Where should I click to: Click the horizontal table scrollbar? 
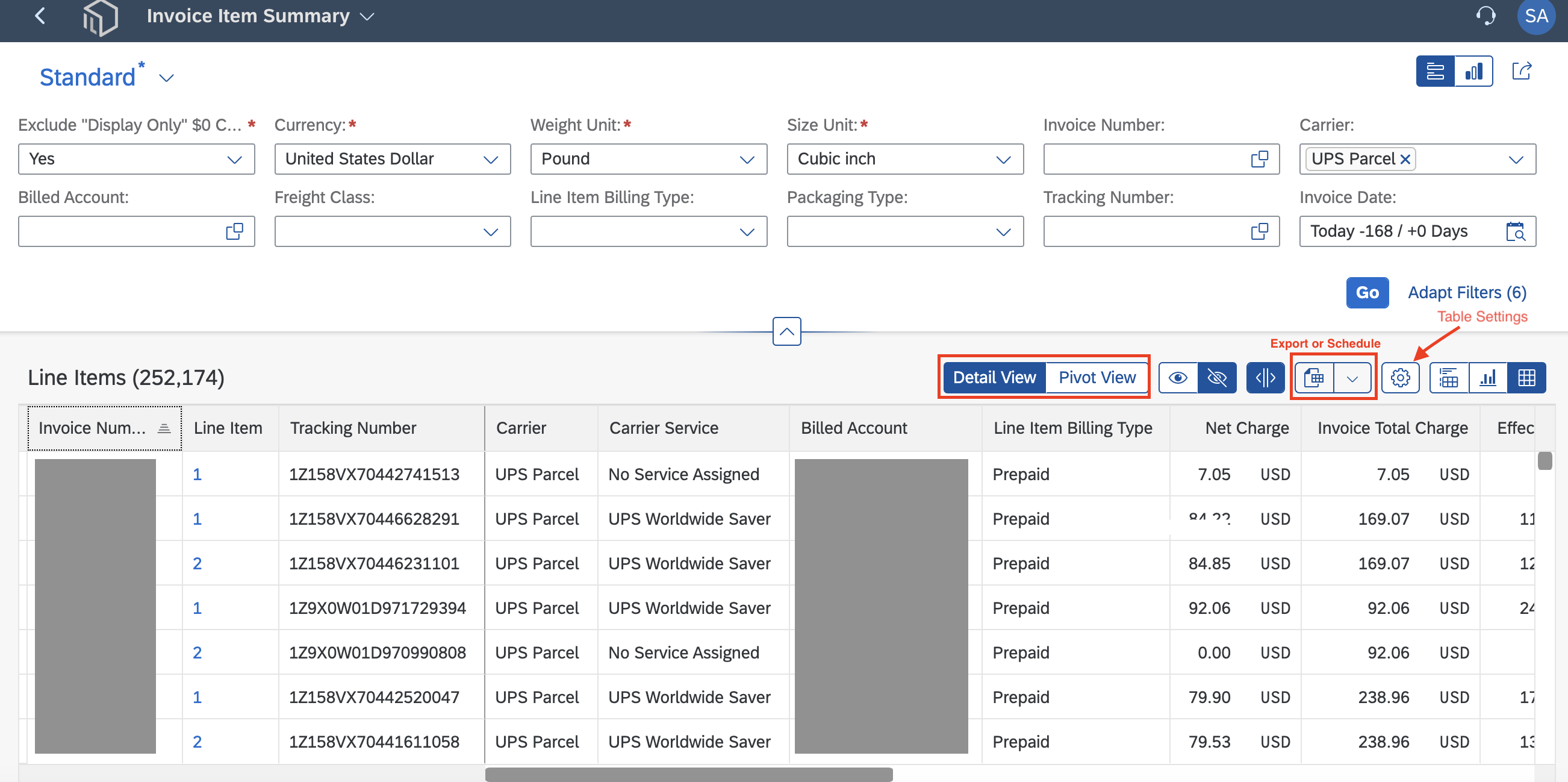(688, 774)
